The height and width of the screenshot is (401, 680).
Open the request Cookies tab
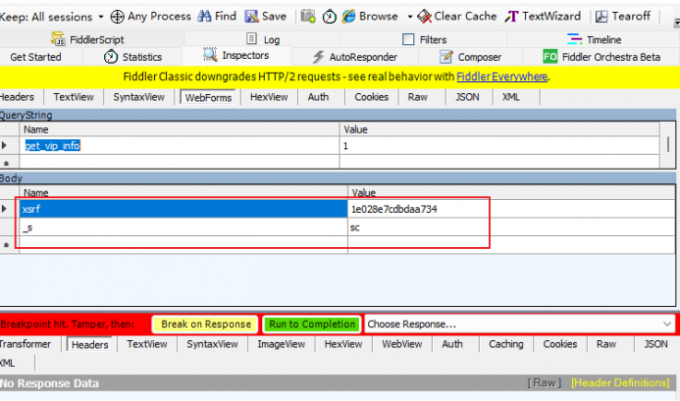371,97
